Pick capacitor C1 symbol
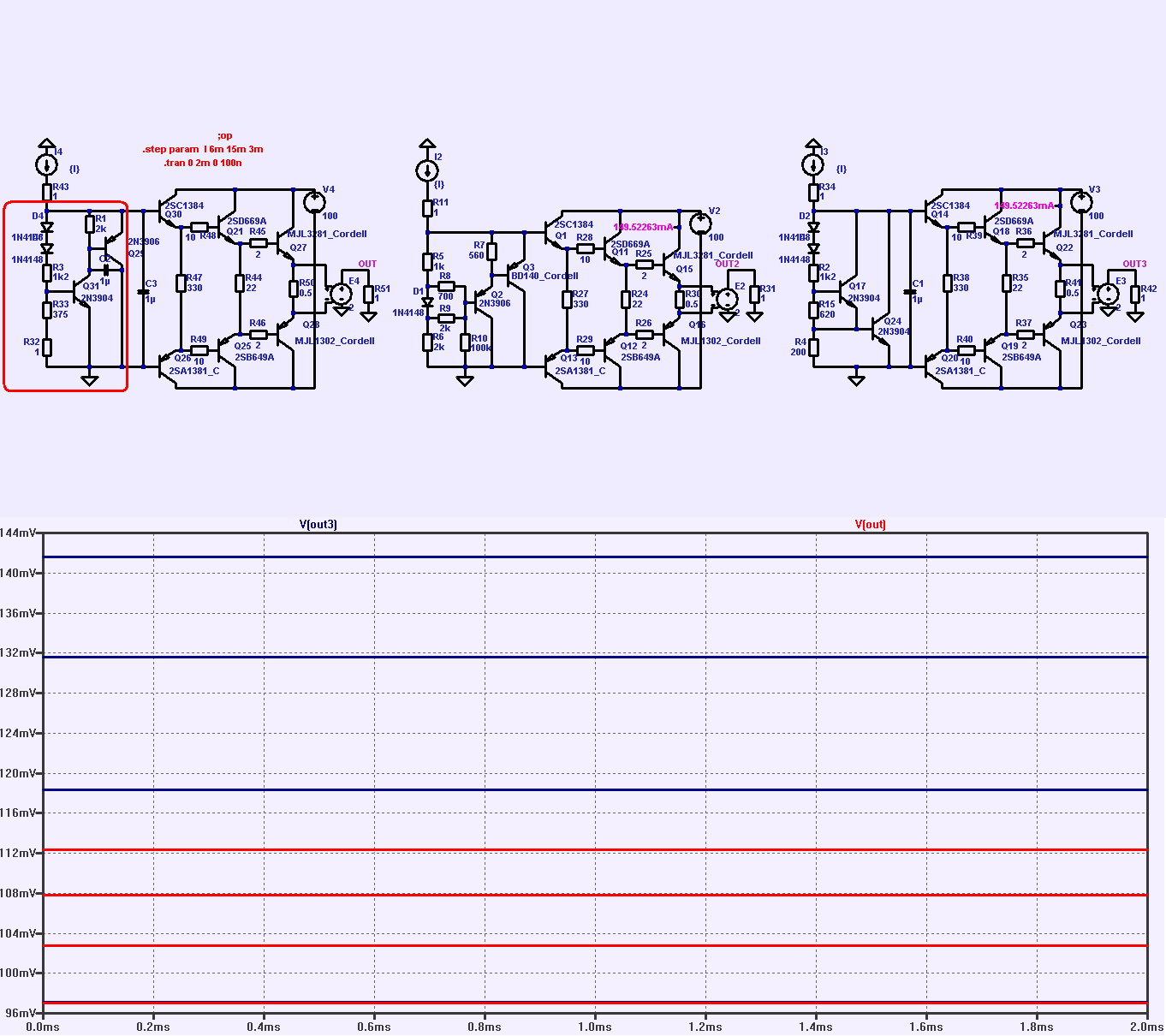The image size is (1166, 1036). pyautogui.click(x=910, y=293)
